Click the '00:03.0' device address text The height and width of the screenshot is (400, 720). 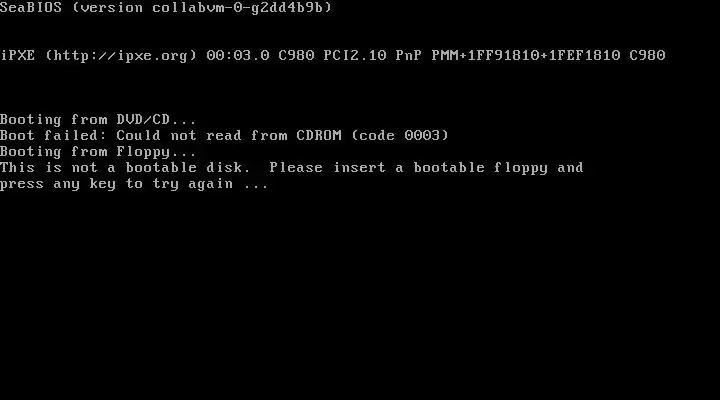point(238,56)
